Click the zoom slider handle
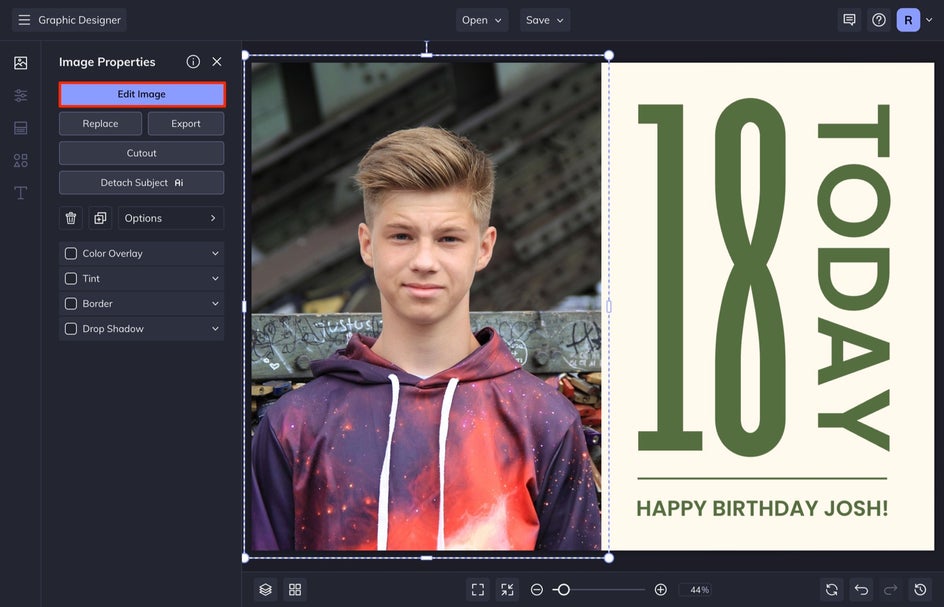The width and height of the screenshot is (944, 607). tap(563, 590)
